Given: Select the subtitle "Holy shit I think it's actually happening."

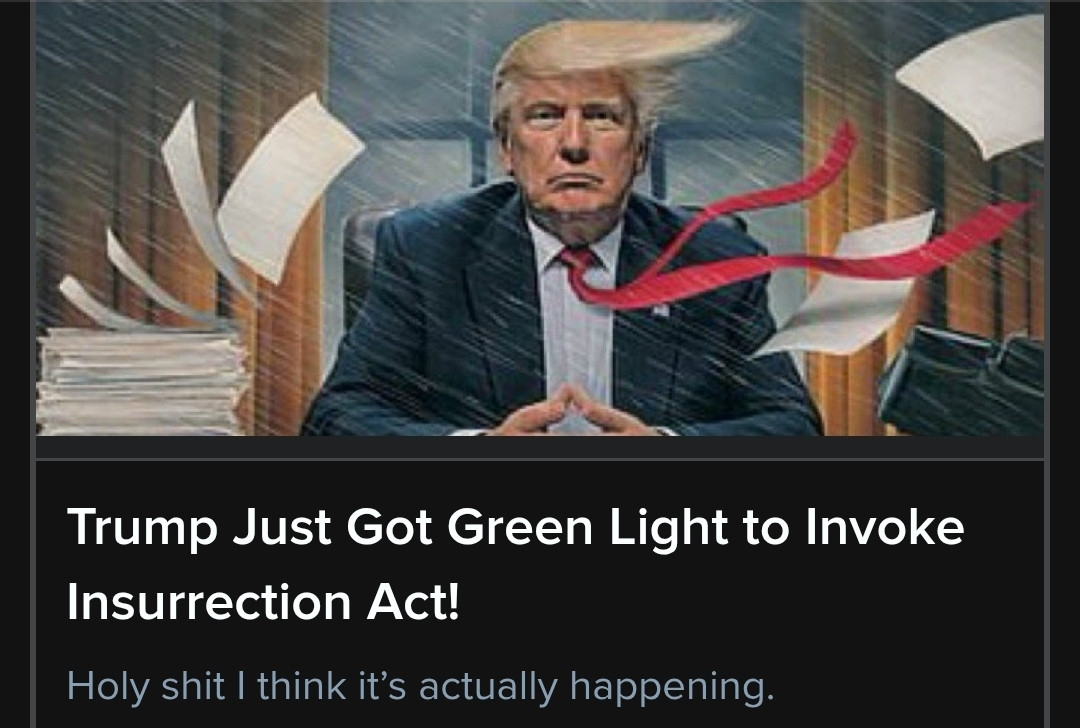Looking at the screenshot, I should [x=420, y=686].
